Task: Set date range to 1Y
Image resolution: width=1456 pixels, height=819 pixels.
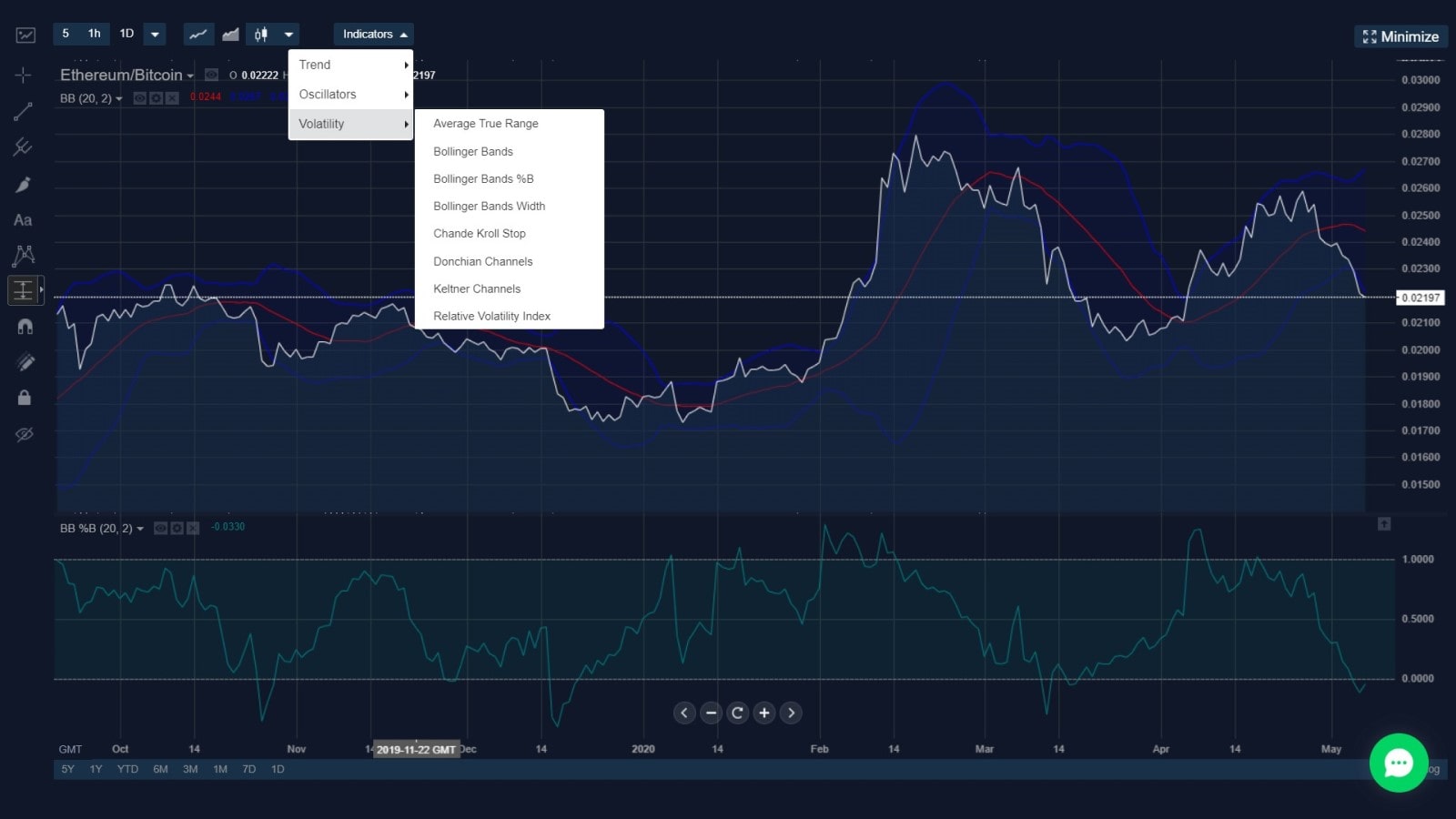Action: coord(96,769)
